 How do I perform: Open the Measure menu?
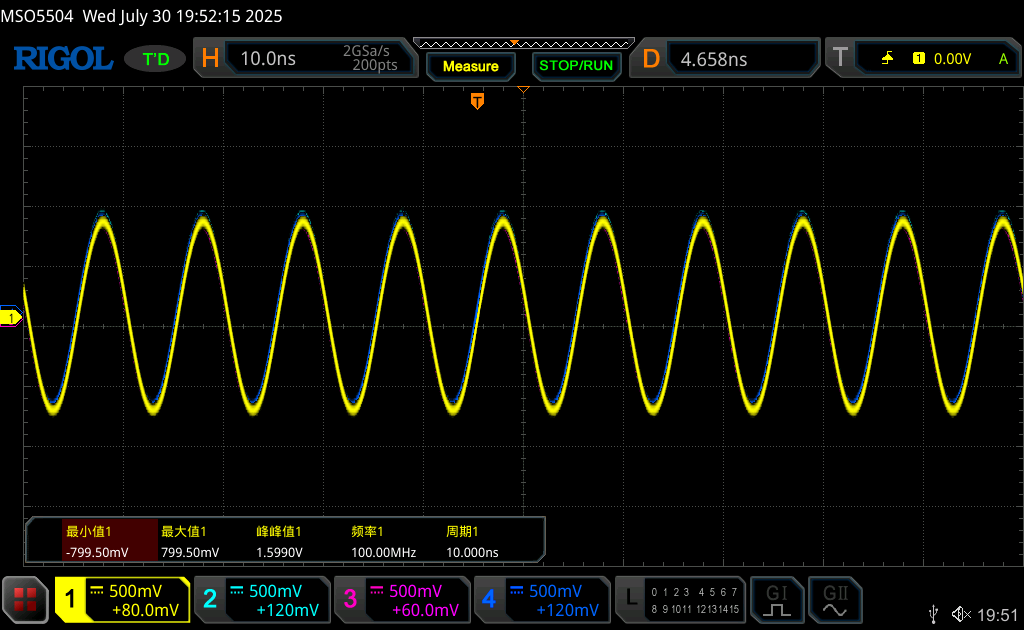click(x=470, y=66)
